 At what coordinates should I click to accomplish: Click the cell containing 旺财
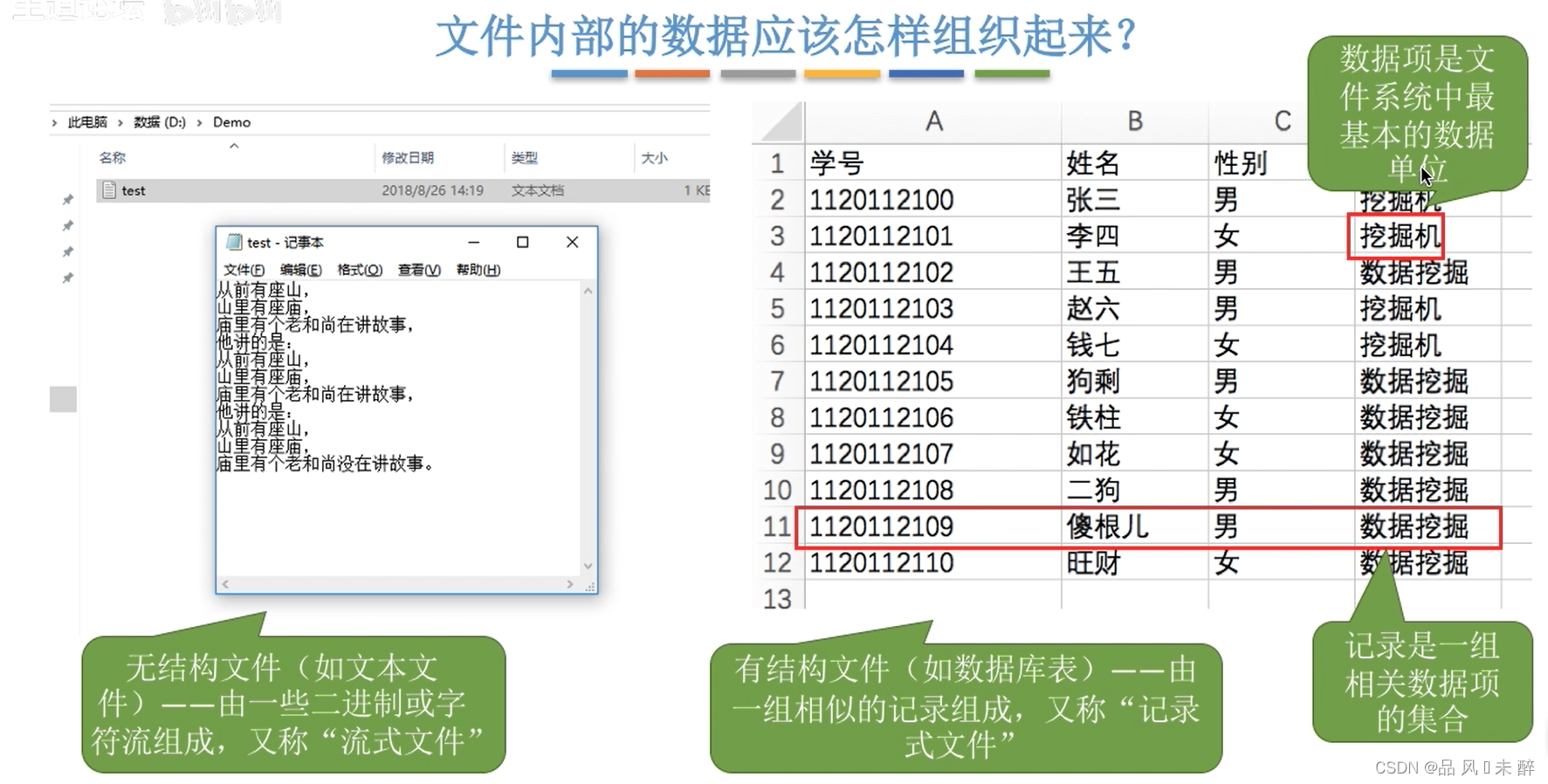[1135, 563]
